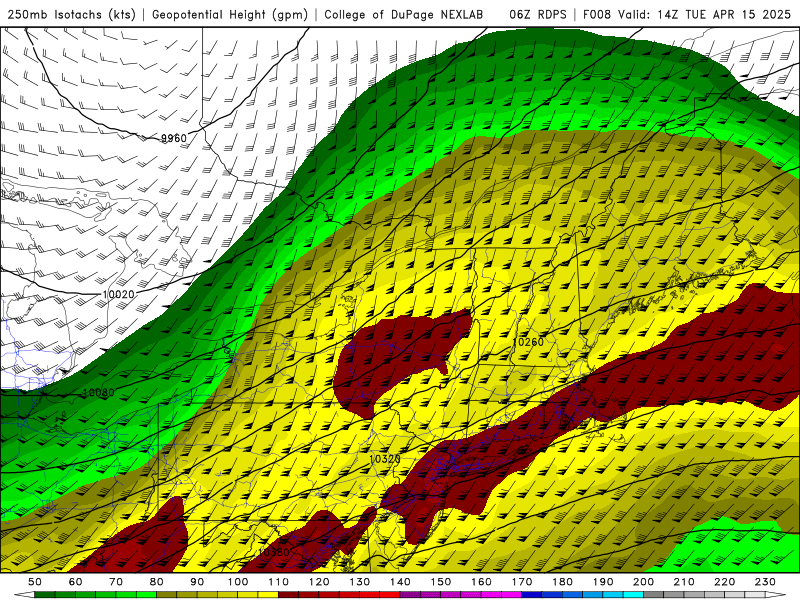Image resolution: width=800 pixels, height=600 pixels.
Task: Click the 140 label on the color scale
Action: tap(400, 582)
